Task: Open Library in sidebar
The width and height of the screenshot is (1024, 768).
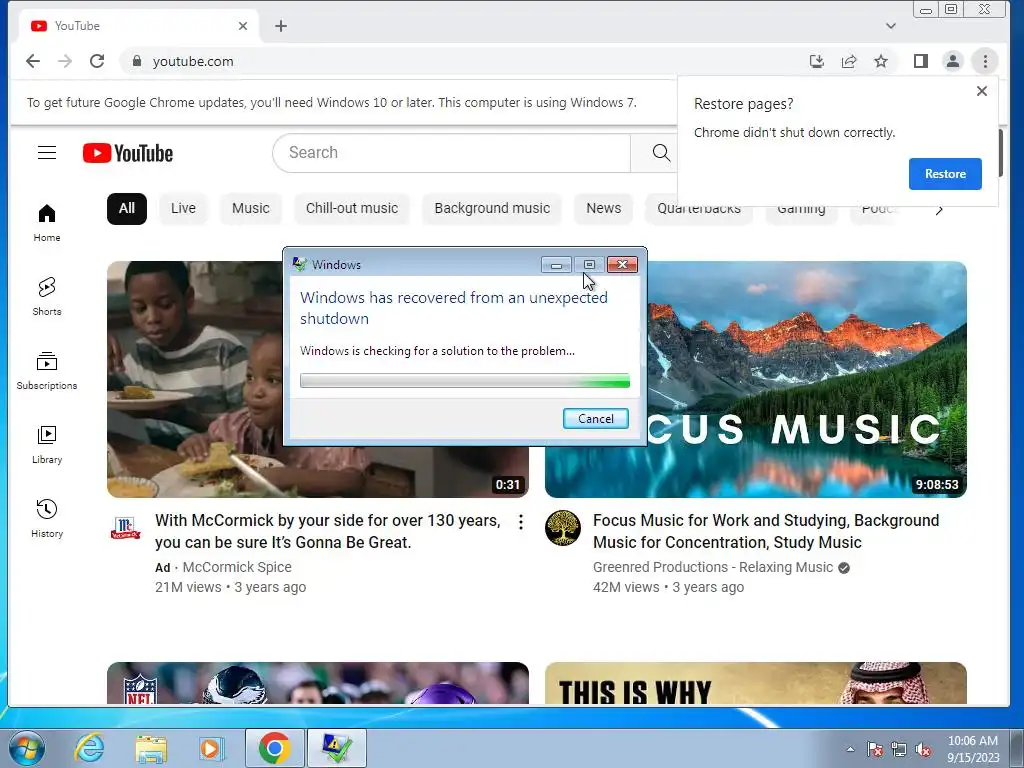Action: [x=47, y=445]
